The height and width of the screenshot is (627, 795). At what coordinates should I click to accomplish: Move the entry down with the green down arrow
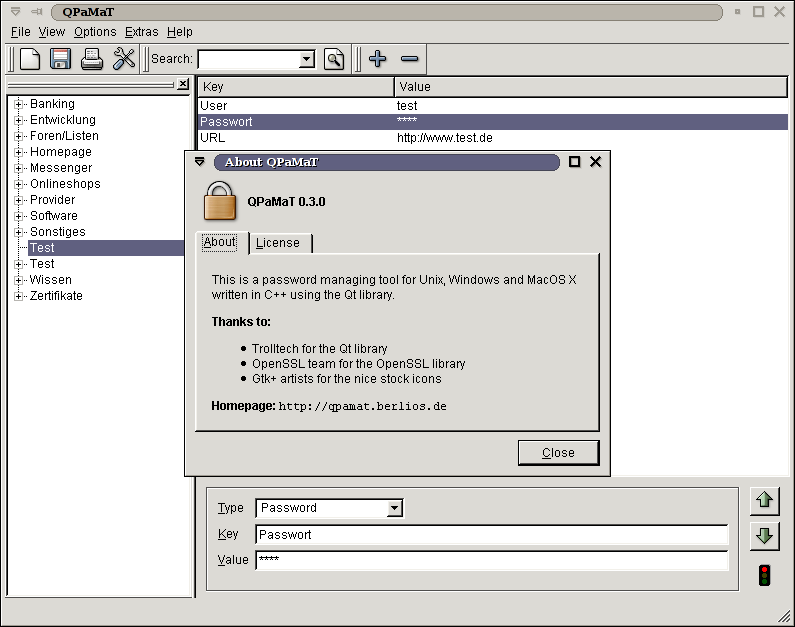pos(764,536)
